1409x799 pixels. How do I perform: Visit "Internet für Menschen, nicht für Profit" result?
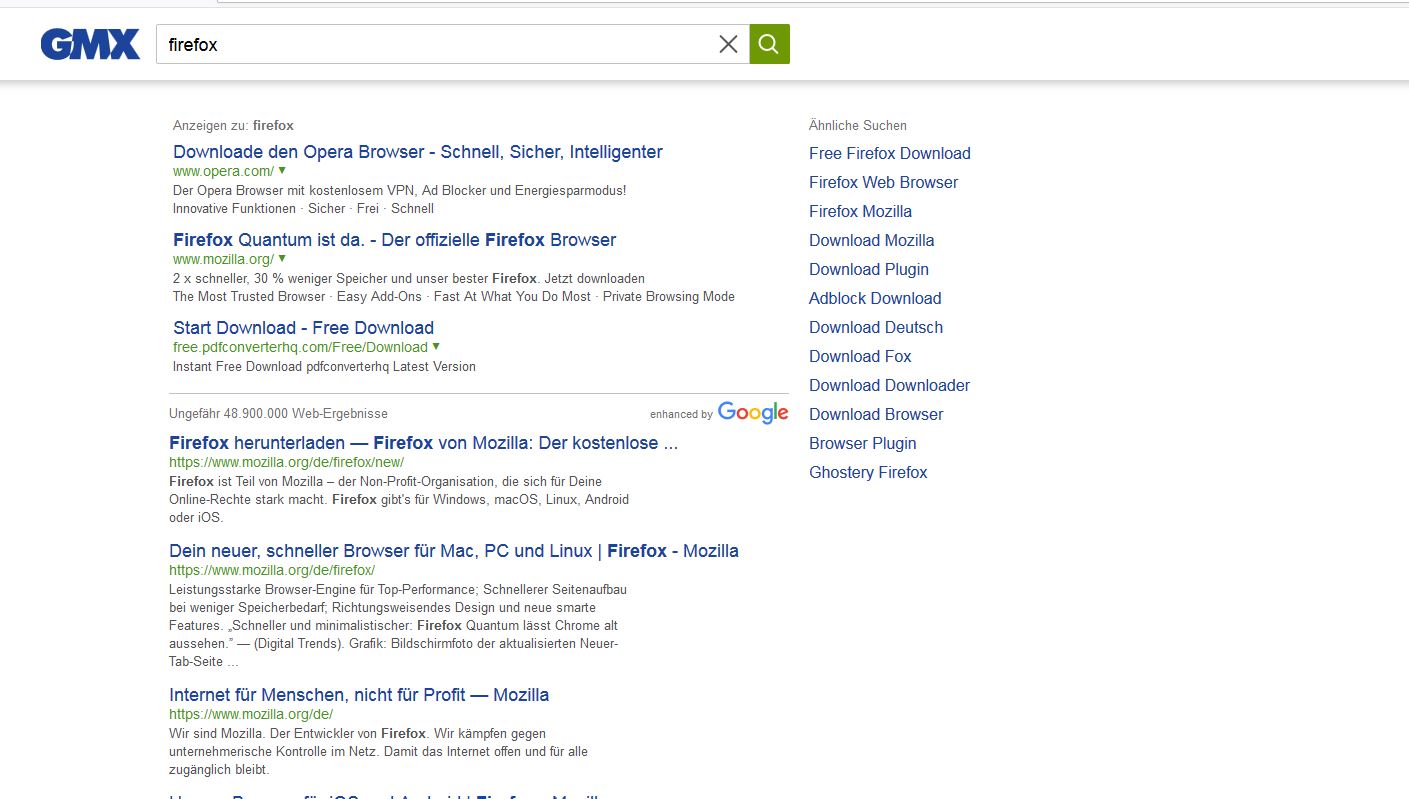click(x=359, y=695)
